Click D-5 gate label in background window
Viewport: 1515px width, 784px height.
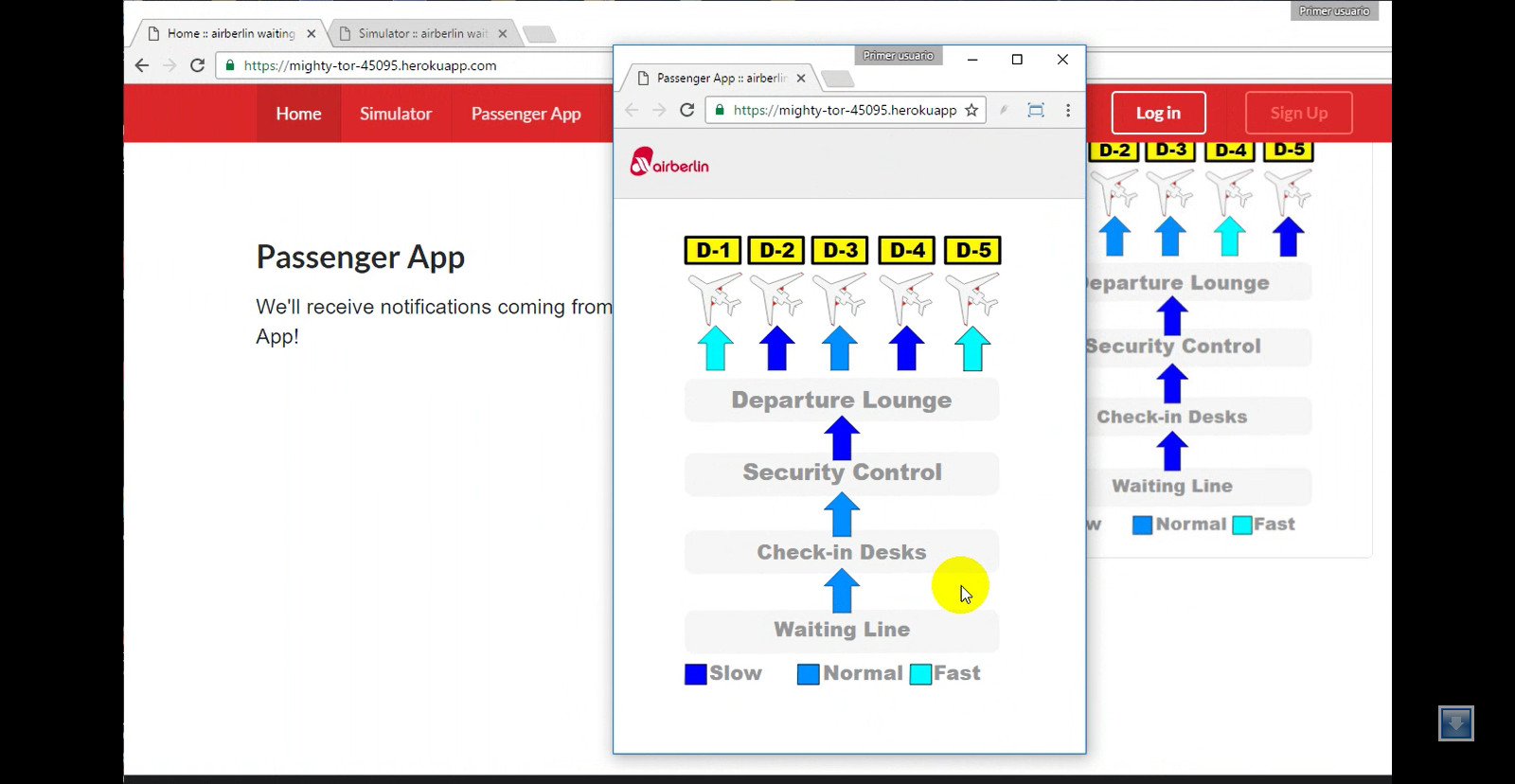[x=1289, y=150]
